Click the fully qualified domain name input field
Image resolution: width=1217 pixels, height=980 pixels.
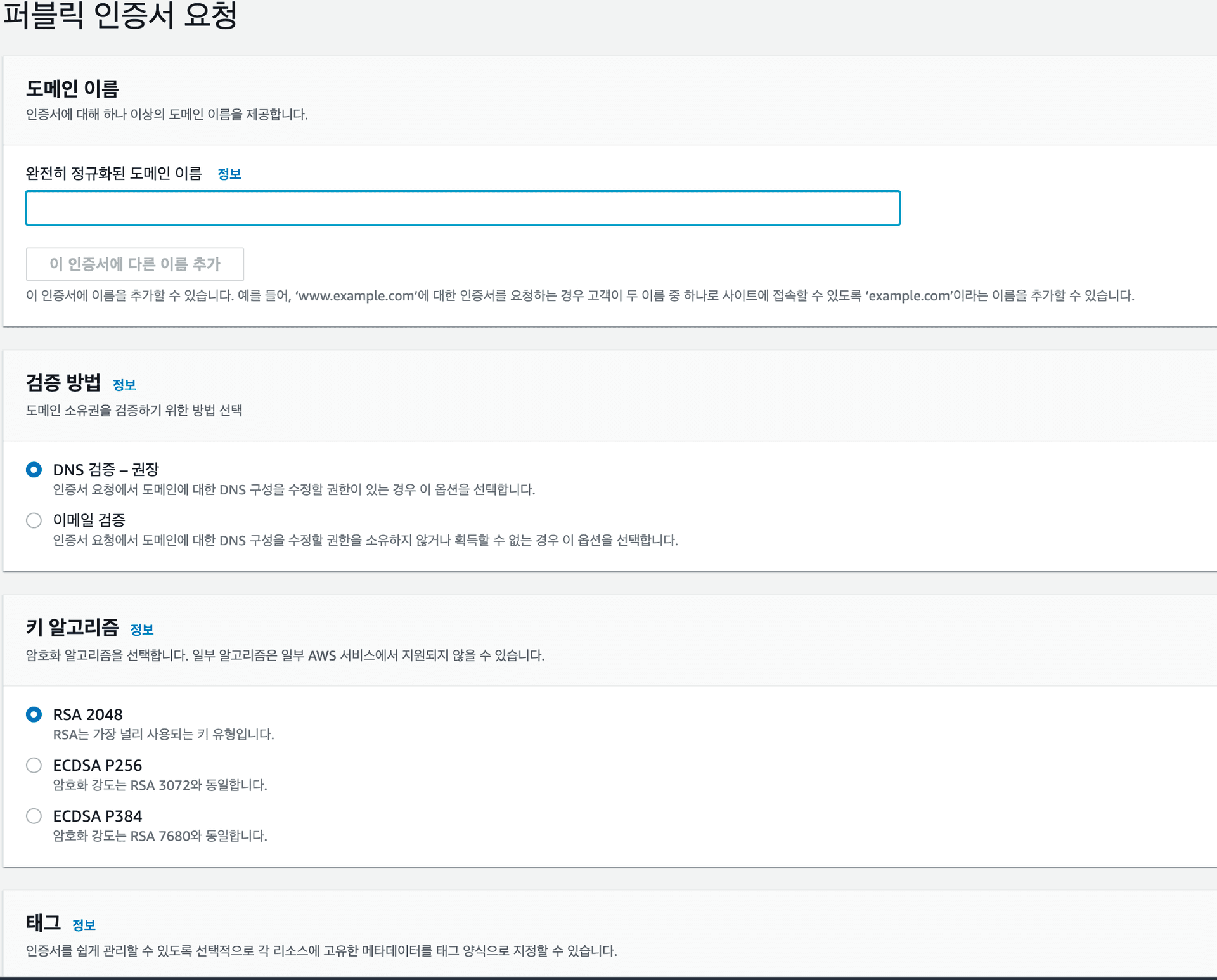pyautogui.click(x=463, y=208)
